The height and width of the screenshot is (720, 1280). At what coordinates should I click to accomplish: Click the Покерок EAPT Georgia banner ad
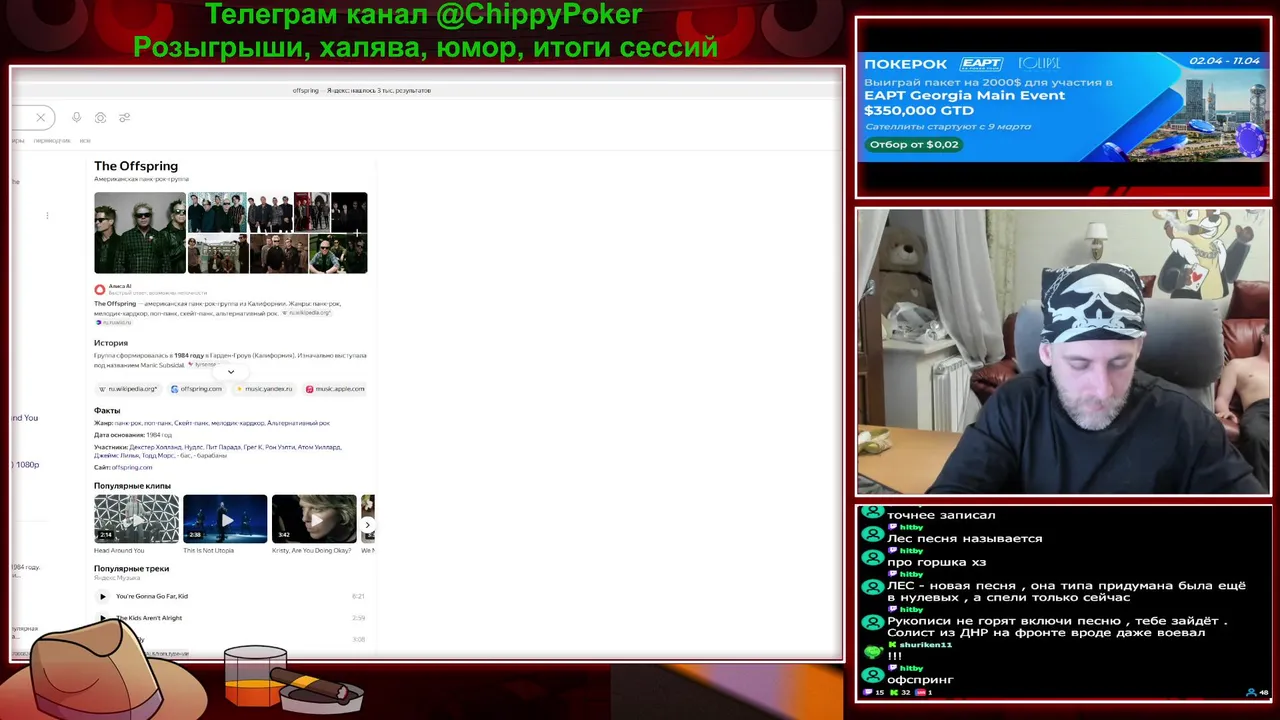pyautogui.click(x=1063, y=106)
